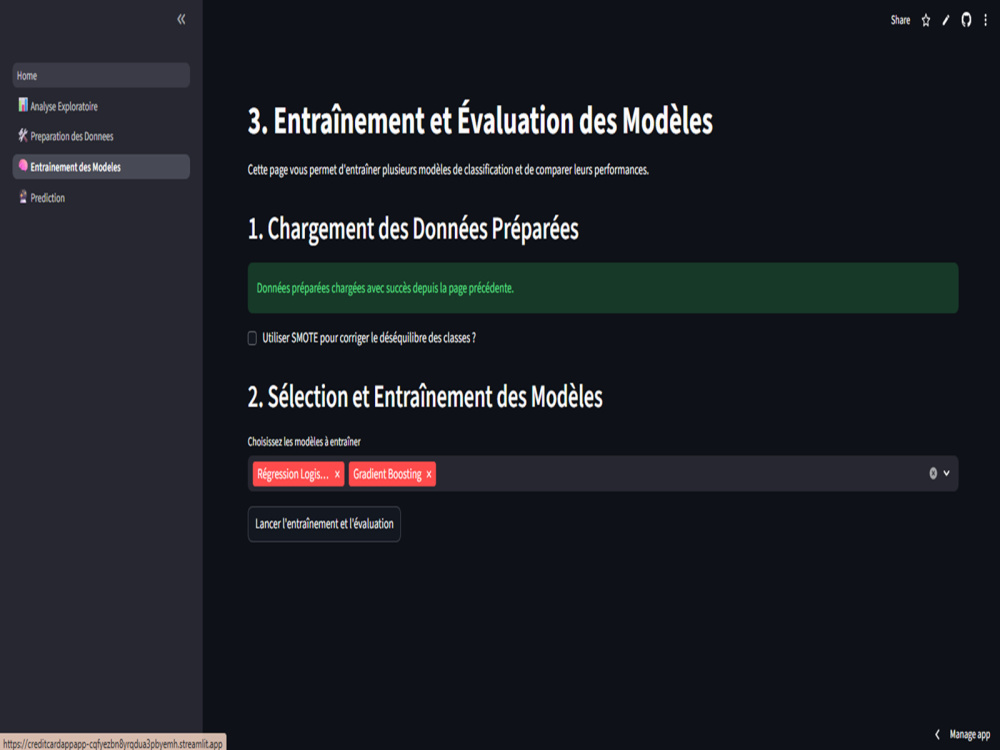Click the chevron left of Manage app
Viewport: 1000px width, 750px height.
[x=937, y=734]
